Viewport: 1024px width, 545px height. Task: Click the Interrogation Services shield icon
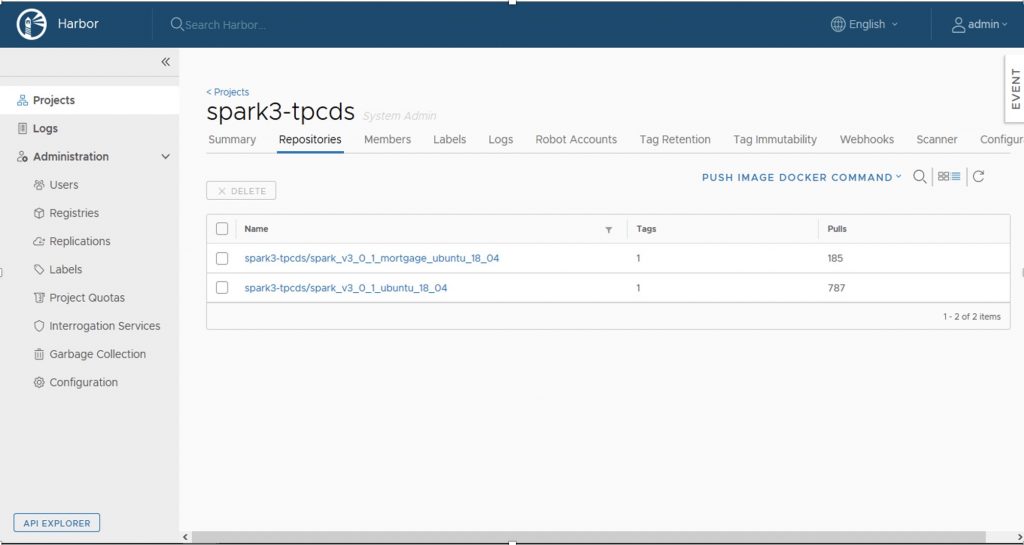click(x=39, y=326)
